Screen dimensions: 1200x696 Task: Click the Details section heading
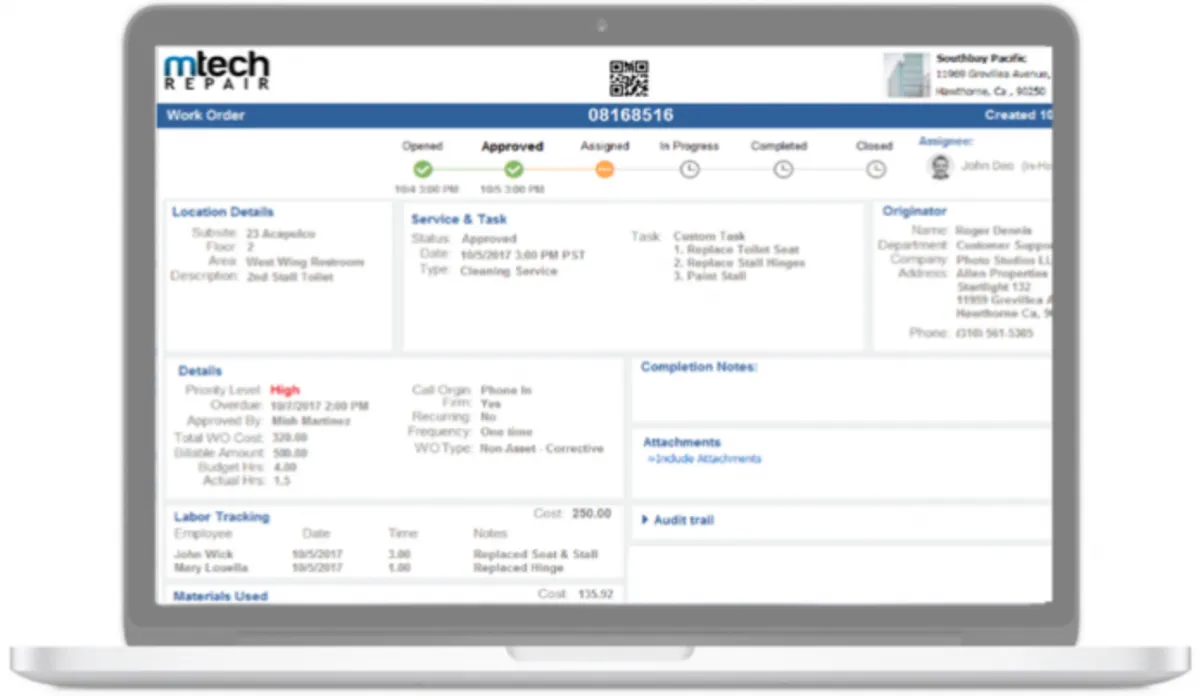click(x=200, y=371)
